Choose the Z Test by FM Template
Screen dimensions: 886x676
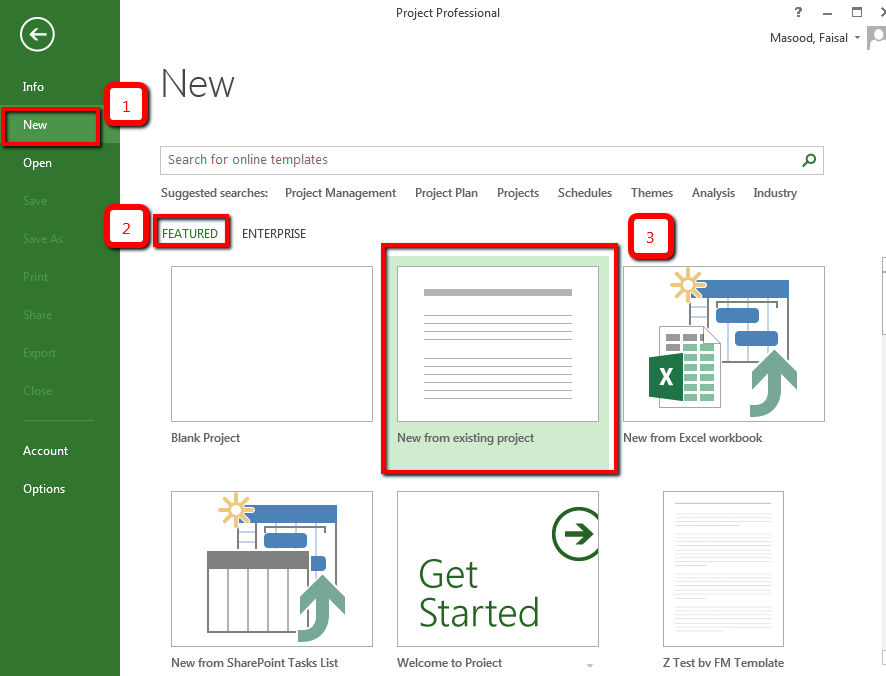[x=723, y=569]
